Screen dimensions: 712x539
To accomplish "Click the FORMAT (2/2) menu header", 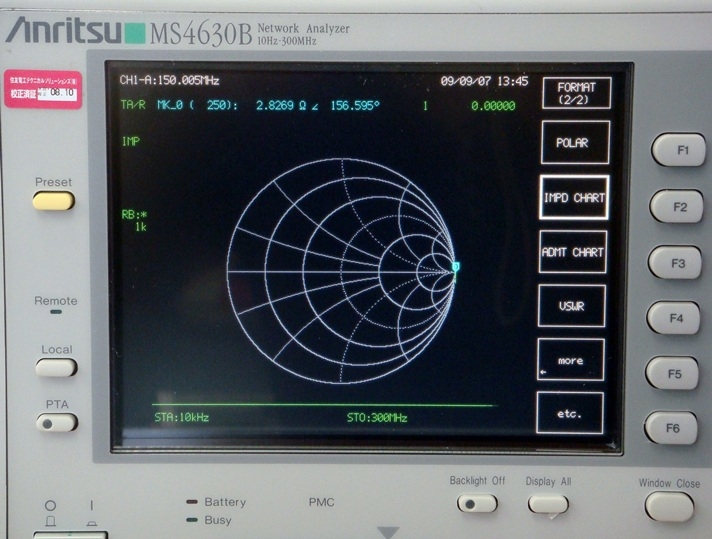I will (x=577, y=93).
